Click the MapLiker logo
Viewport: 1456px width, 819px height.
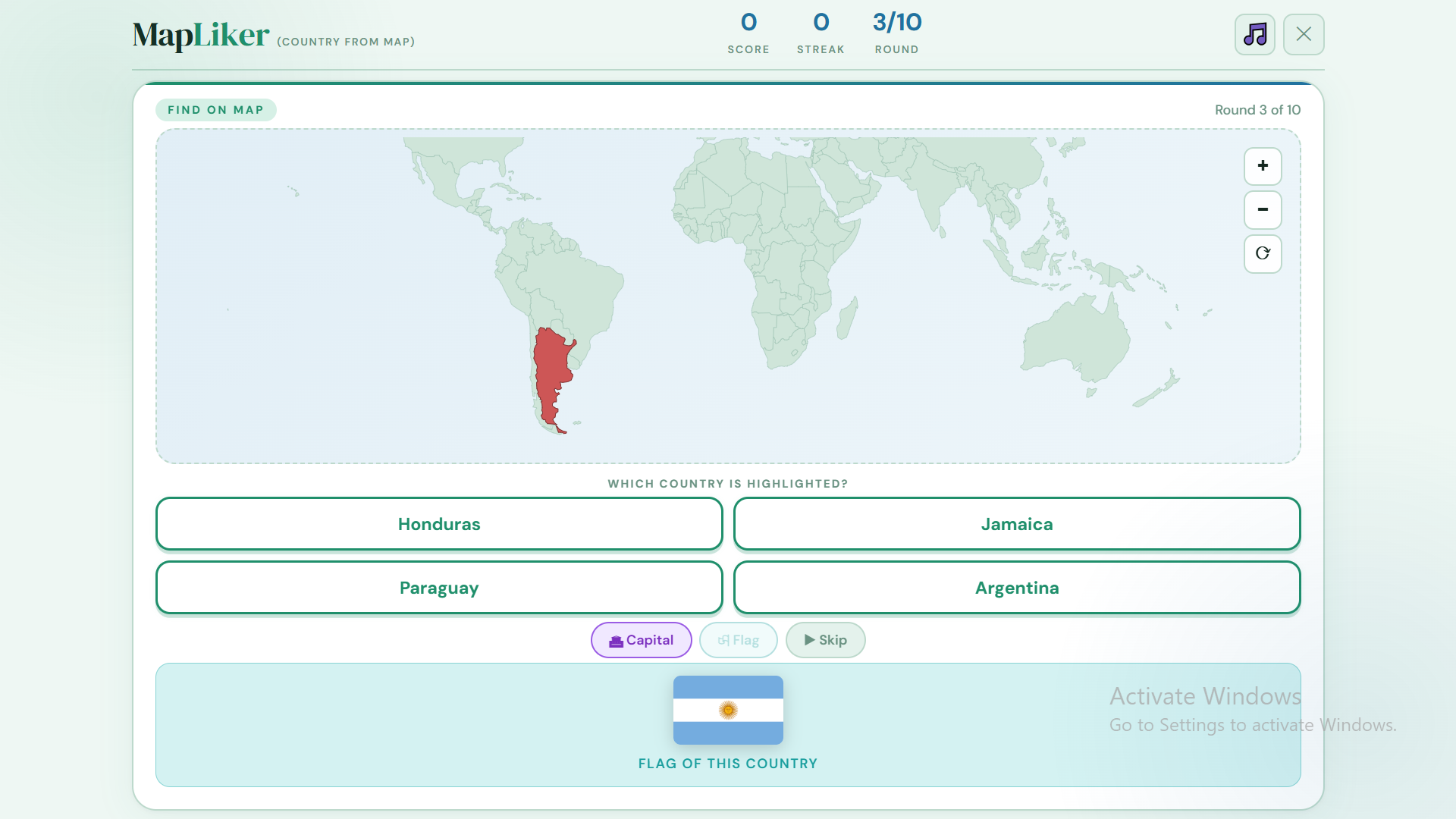click(x=201, y=36)
